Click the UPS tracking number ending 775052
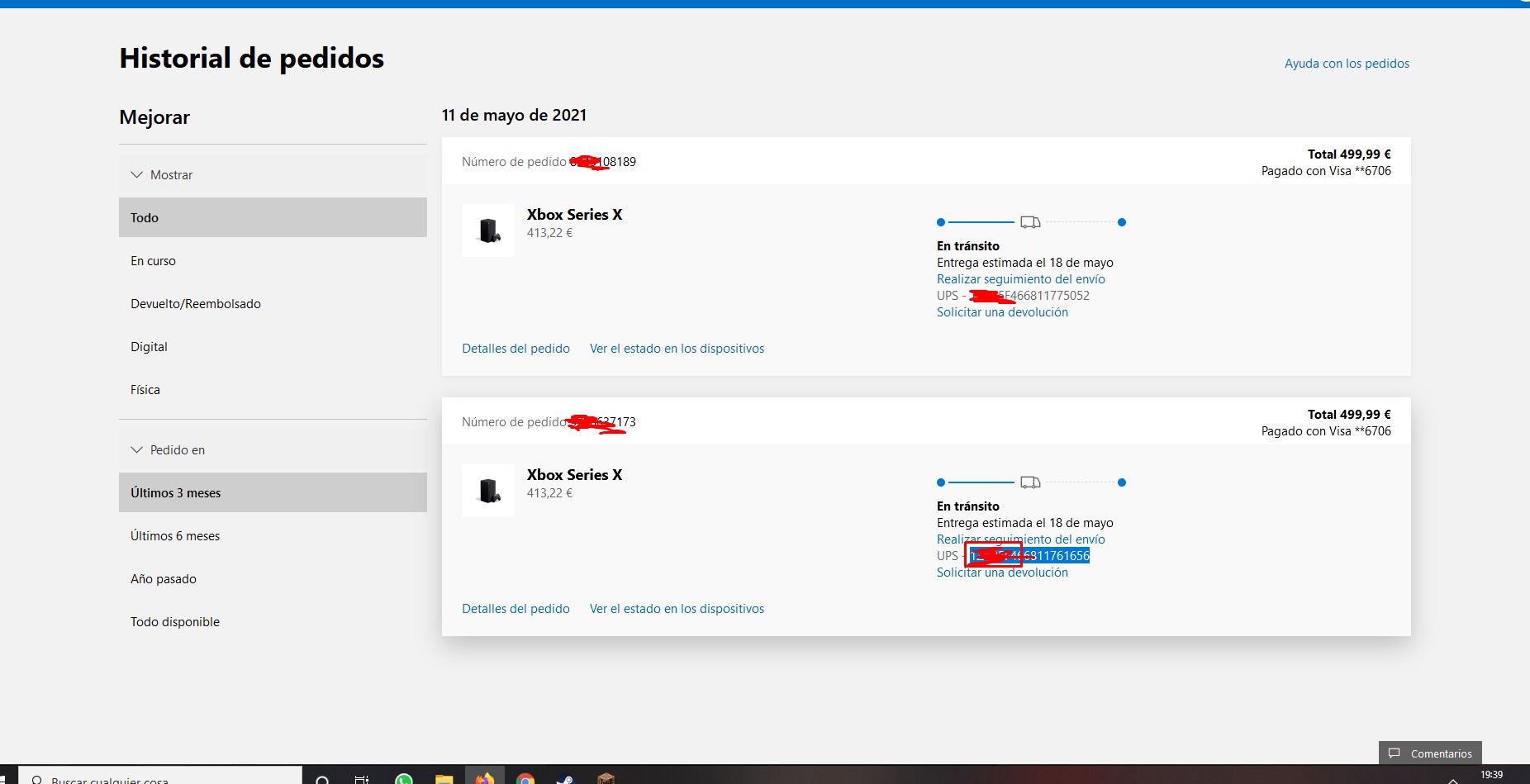 (1029, 296)
